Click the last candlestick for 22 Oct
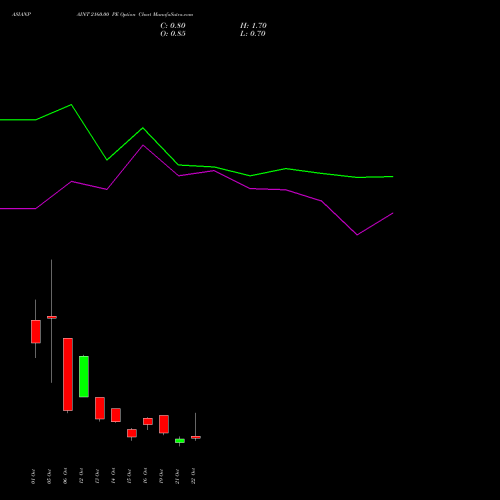The image size is (500, 500). (x=196, y=437)
